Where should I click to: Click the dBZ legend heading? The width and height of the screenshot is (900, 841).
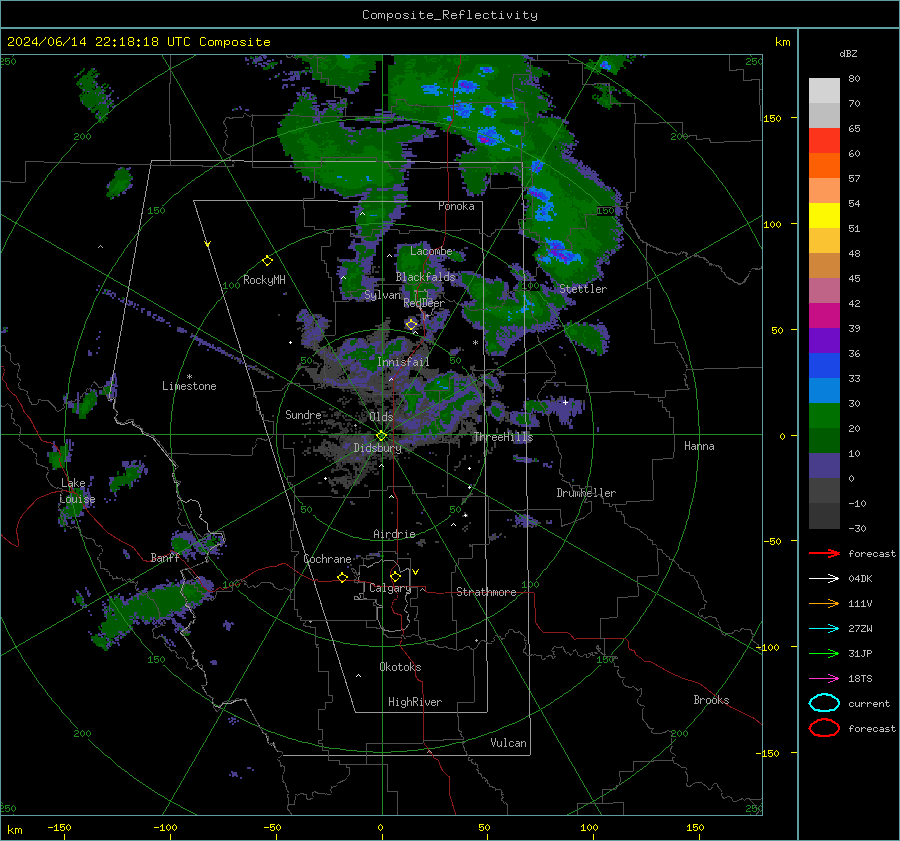(x=848, y=53)
